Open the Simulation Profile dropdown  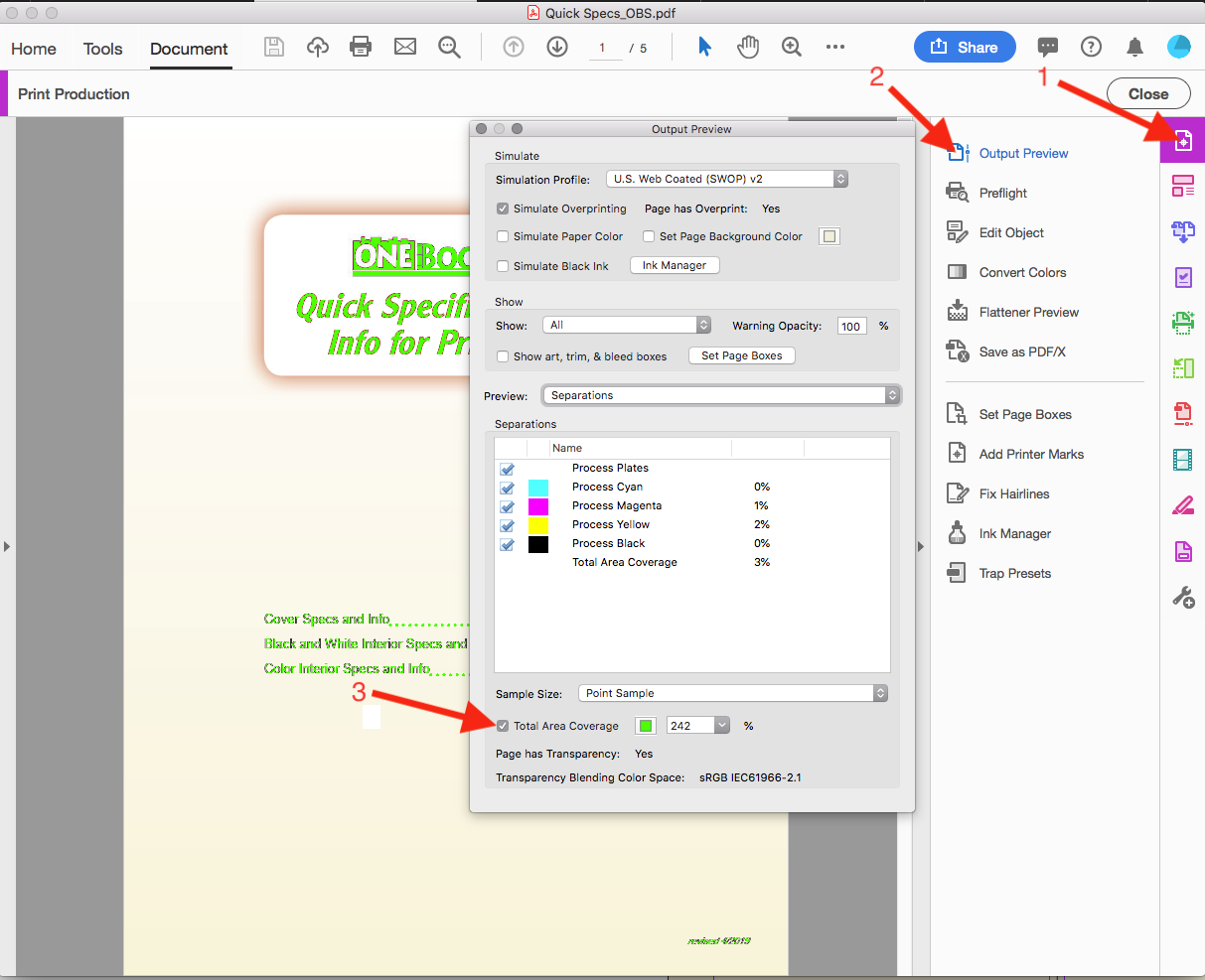(x=727, y=179)
